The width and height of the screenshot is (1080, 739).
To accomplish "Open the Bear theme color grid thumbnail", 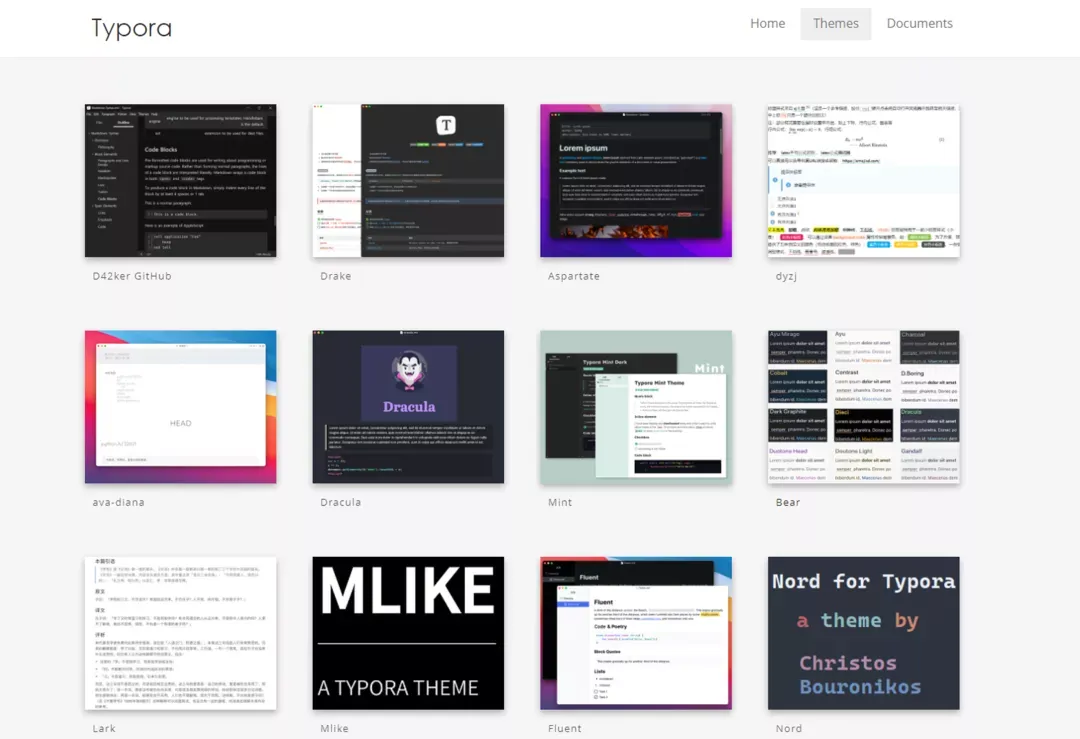I will point(863,407).
